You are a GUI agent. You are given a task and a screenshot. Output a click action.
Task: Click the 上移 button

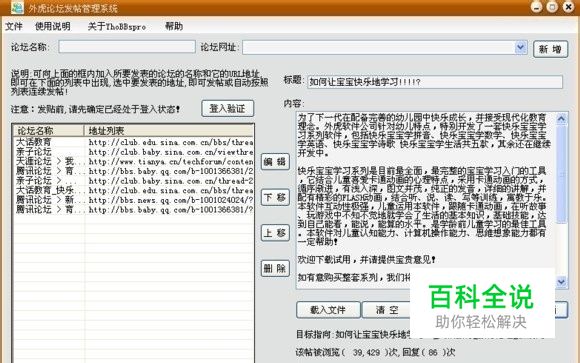[x=275, y=233]
